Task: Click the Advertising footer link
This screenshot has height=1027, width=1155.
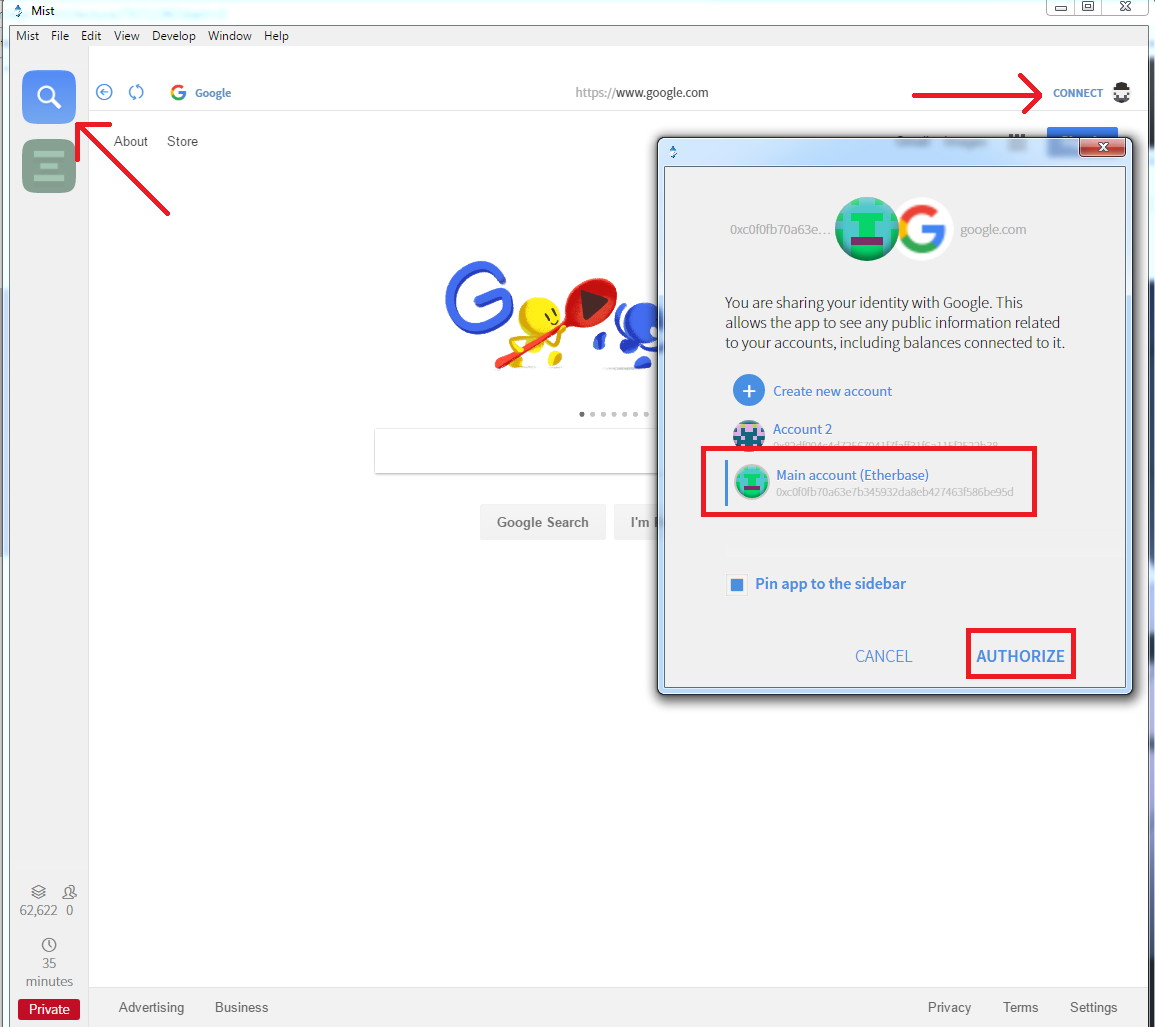Action: pyautogui.click(x=151, y=1007)
